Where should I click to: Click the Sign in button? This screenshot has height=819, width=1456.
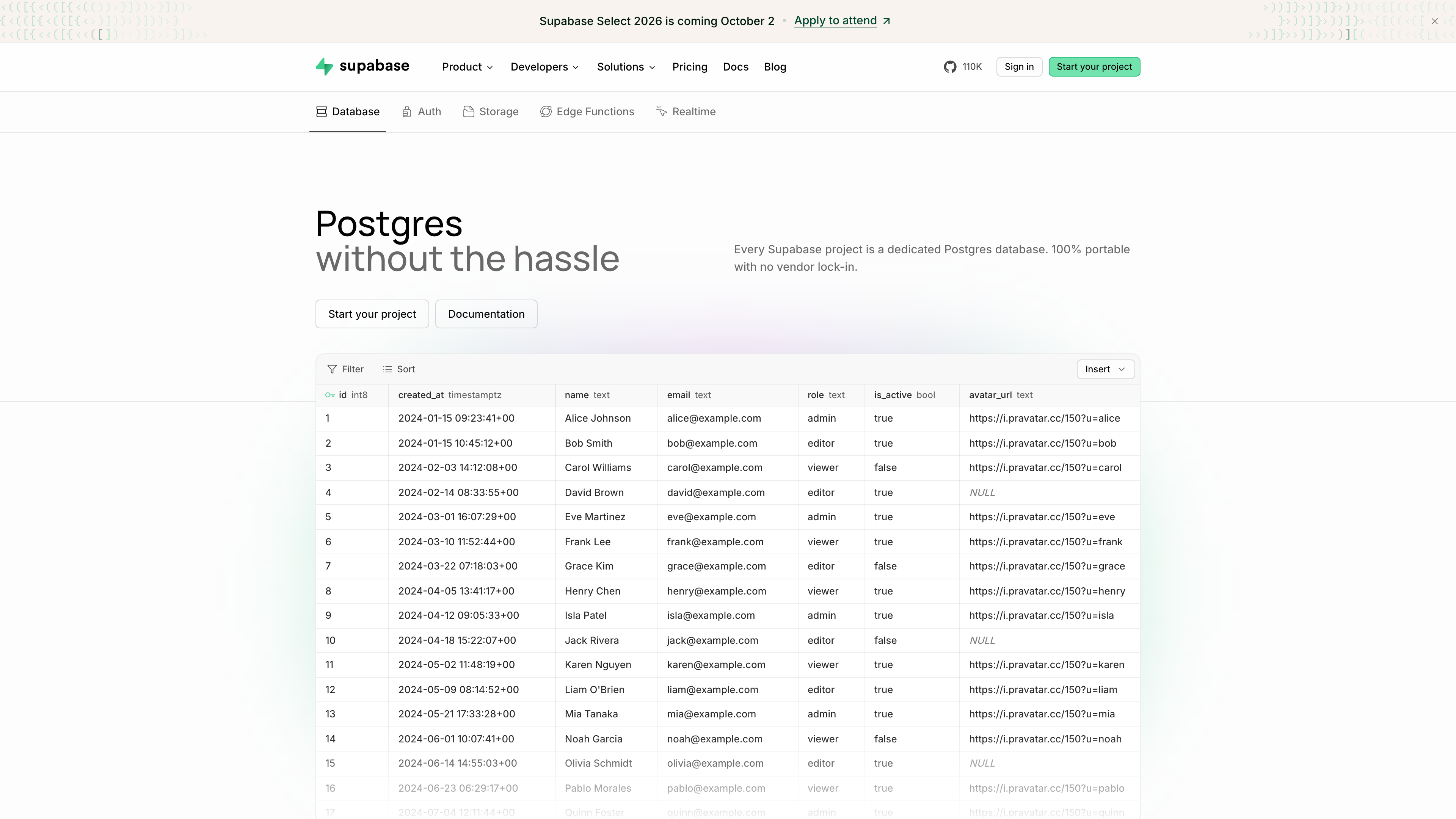[1018, 67]
